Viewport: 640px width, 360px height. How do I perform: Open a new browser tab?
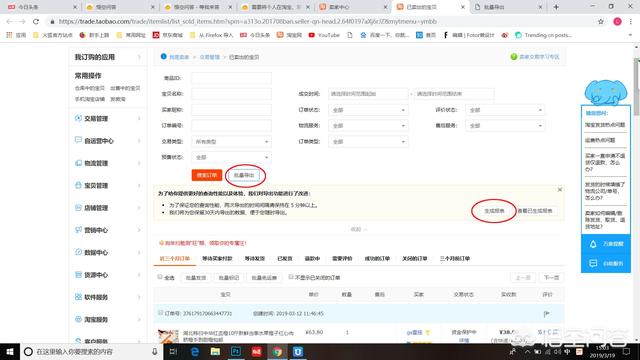[556, 7]
